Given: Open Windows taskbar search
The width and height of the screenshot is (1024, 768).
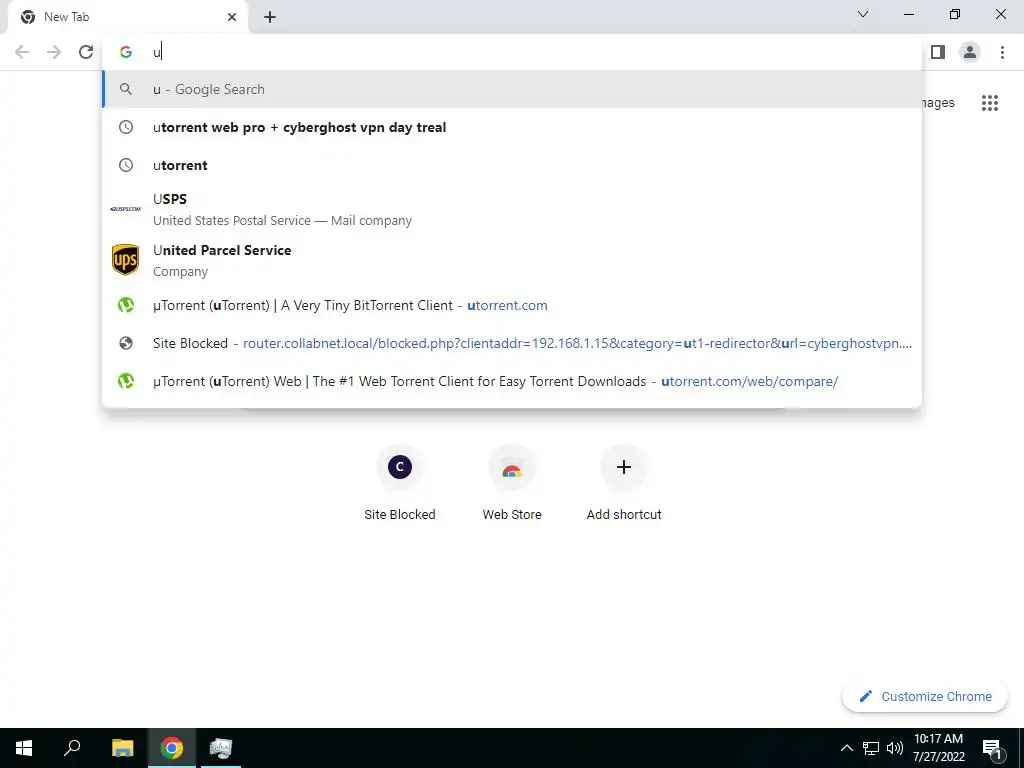Looking at the screenshot, I should click(72, 748).
